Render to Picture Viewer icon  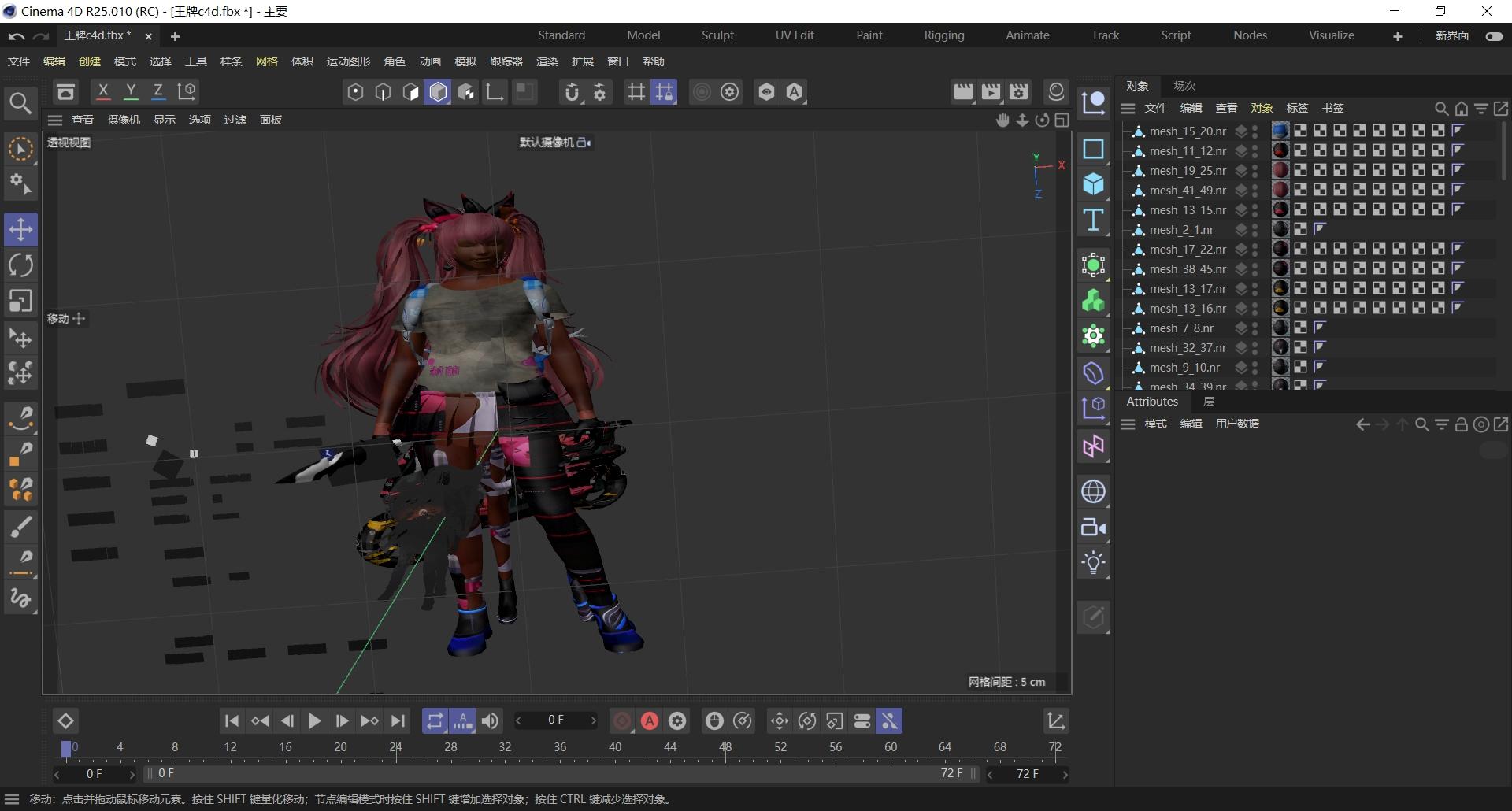[x=991, y=92]
